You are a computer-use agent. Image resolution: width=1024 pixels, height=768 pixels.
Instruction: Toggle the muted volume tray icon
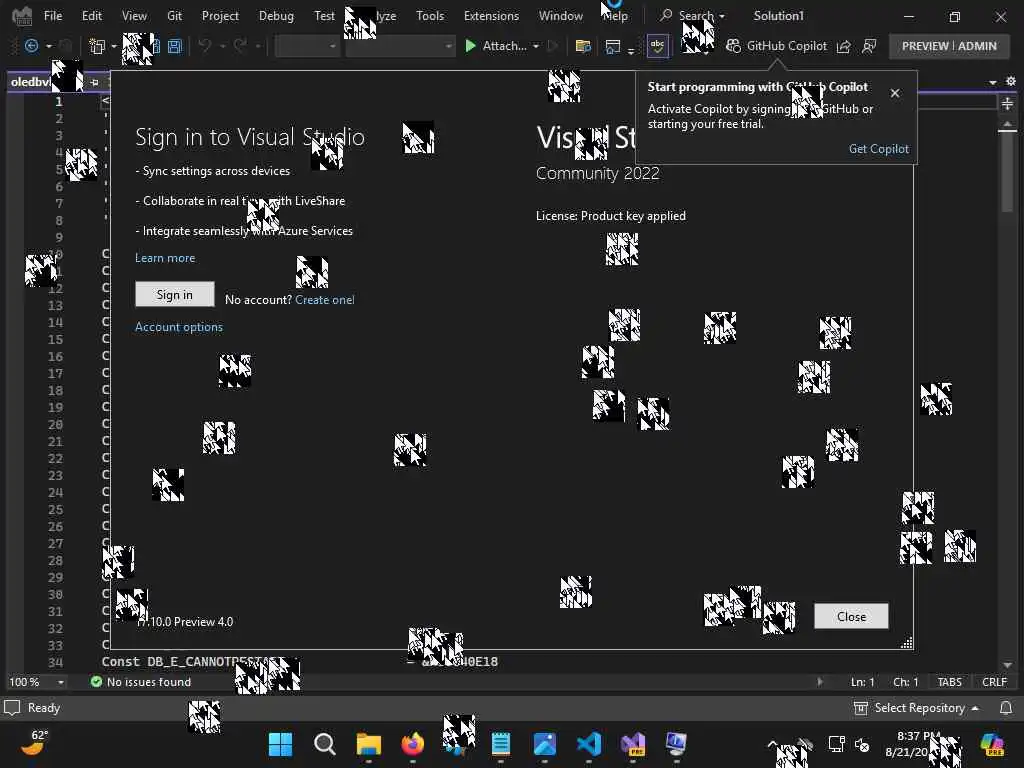[862, 744]
